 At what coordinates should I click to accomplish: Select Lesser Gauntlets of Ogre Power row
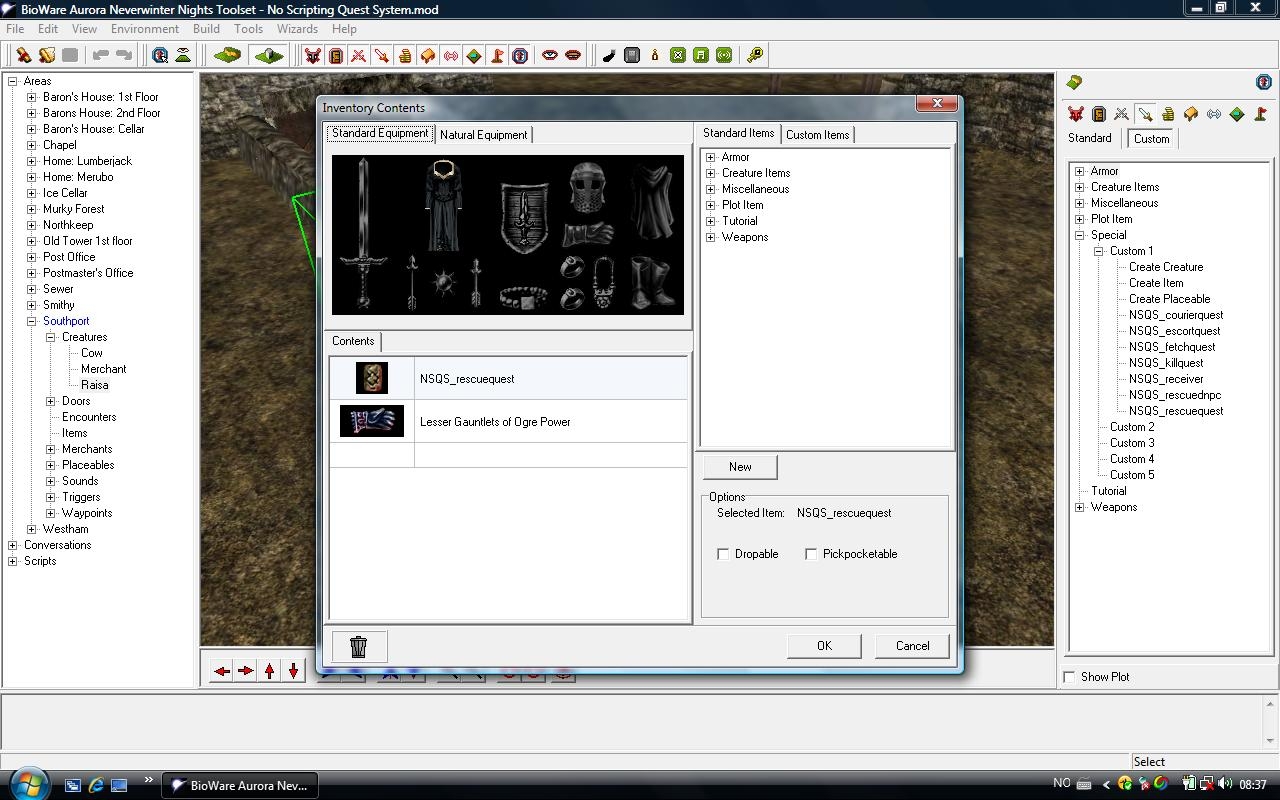(x=495, y=422)
